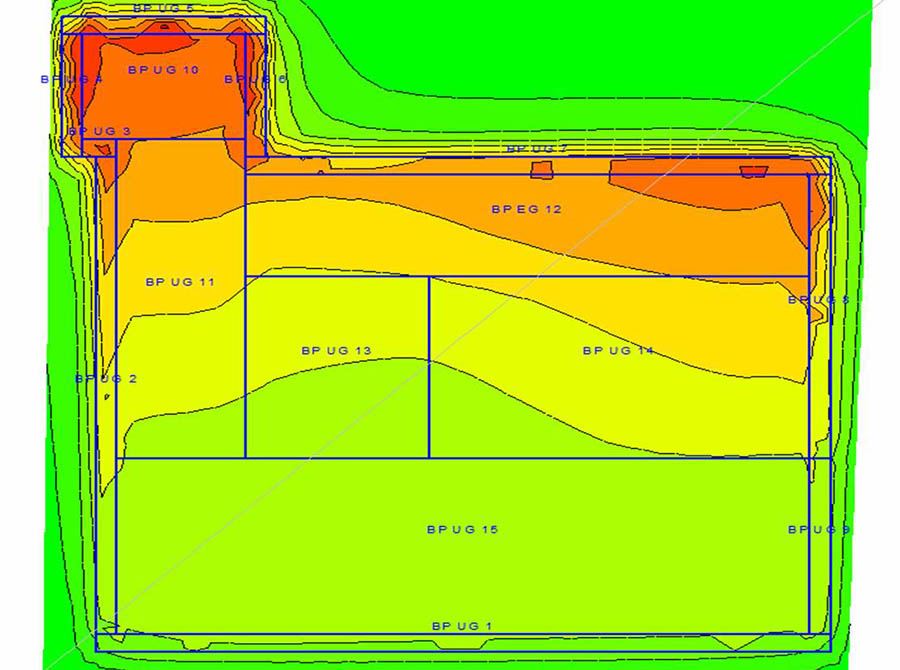The image size is (900, 670).
Task: Click the BP UG 11 label
Action: pos(180,282)
